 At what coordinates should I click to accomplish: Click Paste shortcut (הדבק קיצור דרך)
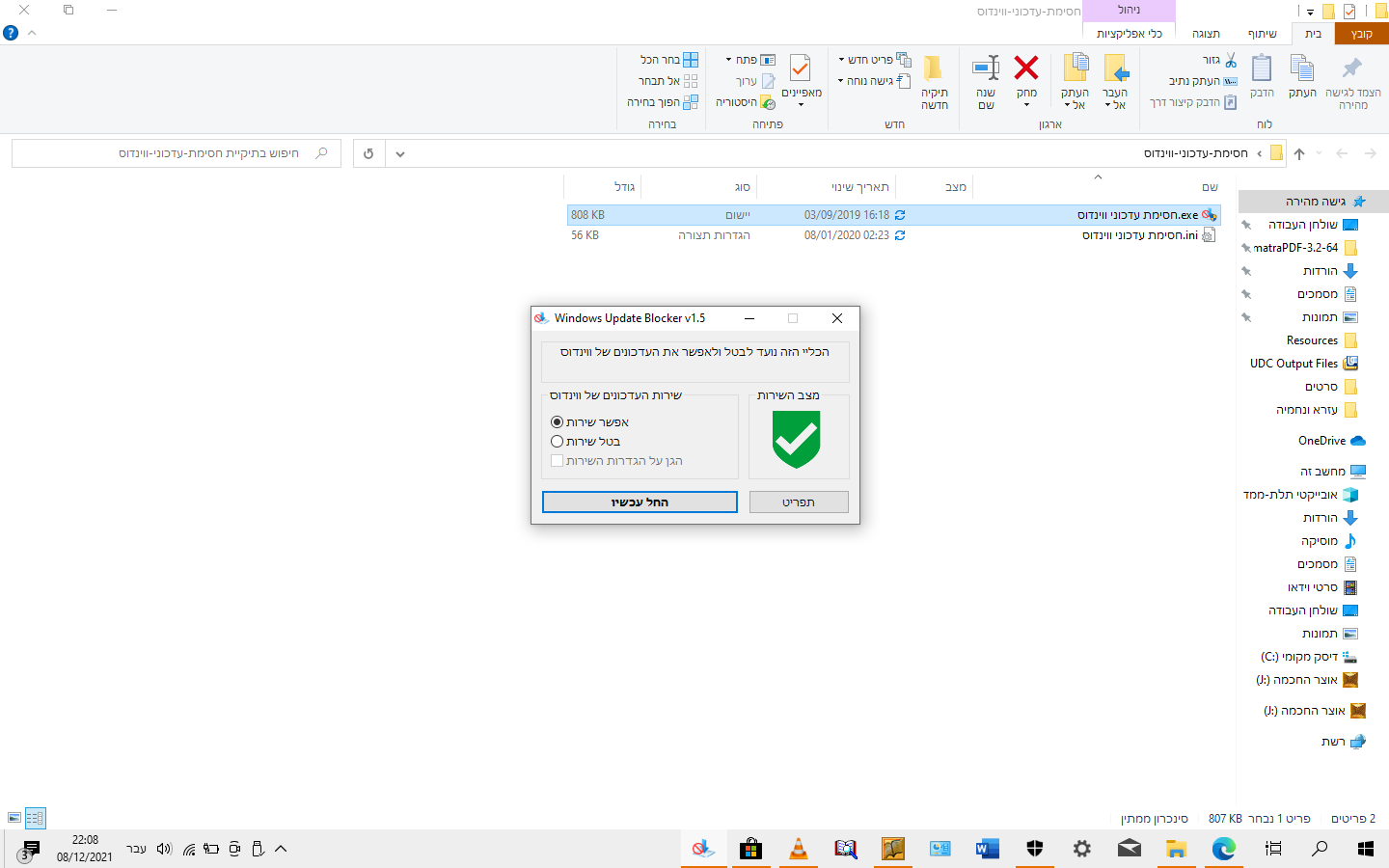1193,102
